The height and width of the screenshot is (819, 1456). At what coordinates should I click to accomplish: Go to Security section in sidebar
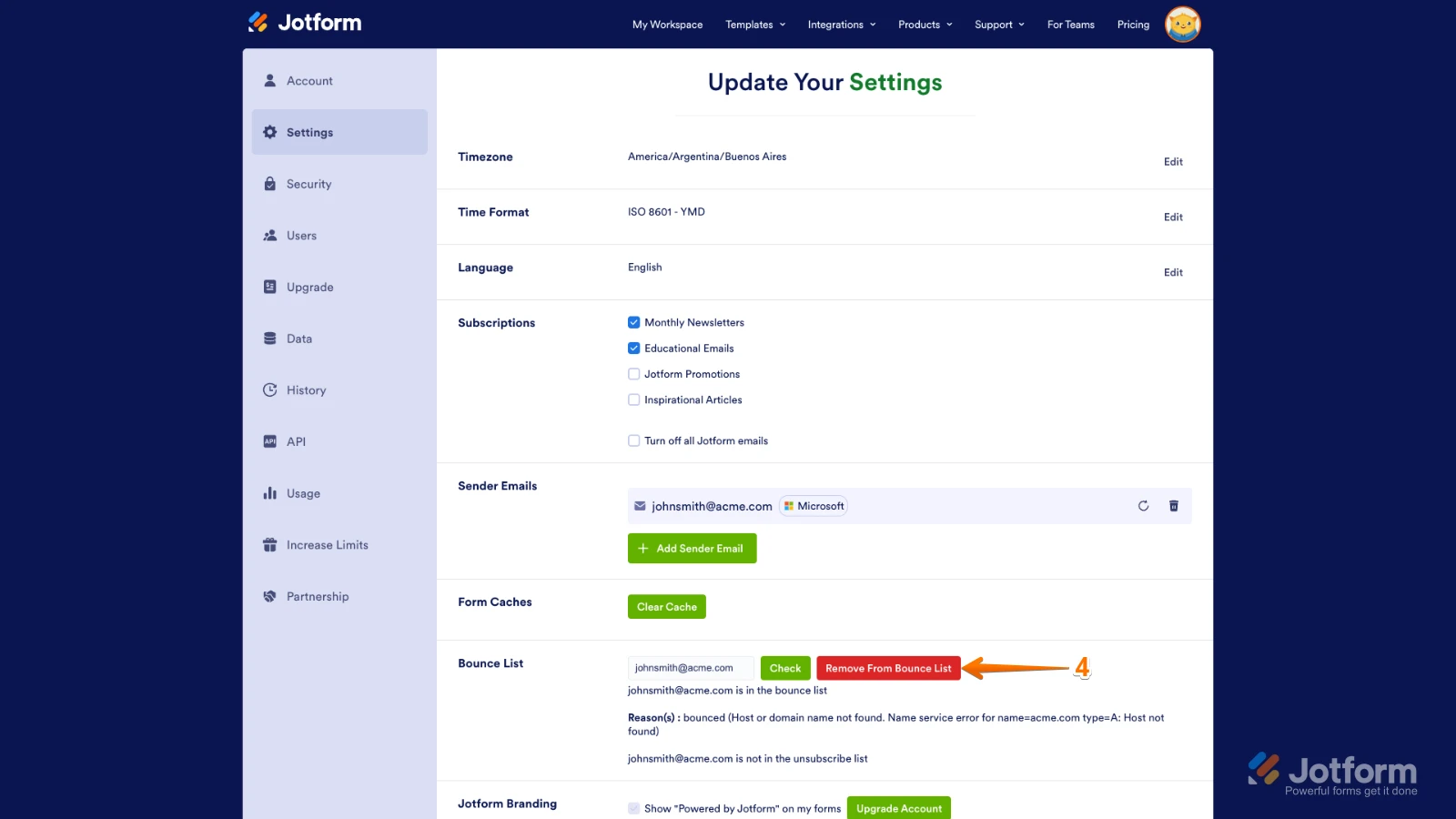click(339, 184)
